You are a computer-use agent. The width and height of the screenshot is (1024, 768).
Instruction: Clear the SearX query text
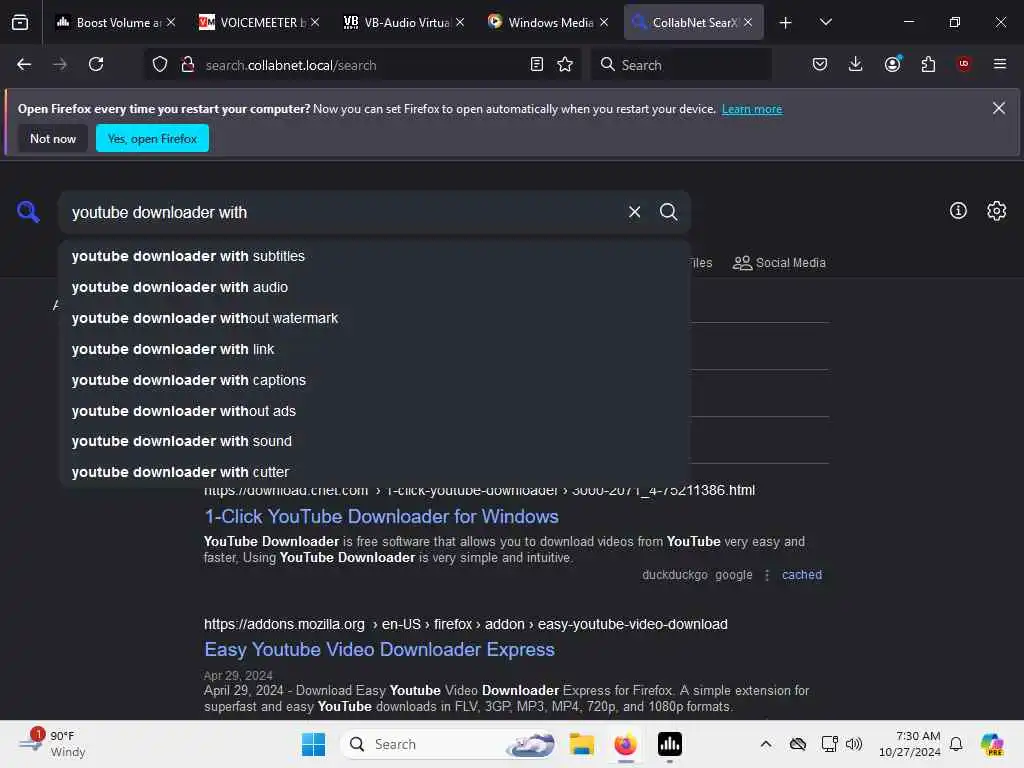click(634, 212)
